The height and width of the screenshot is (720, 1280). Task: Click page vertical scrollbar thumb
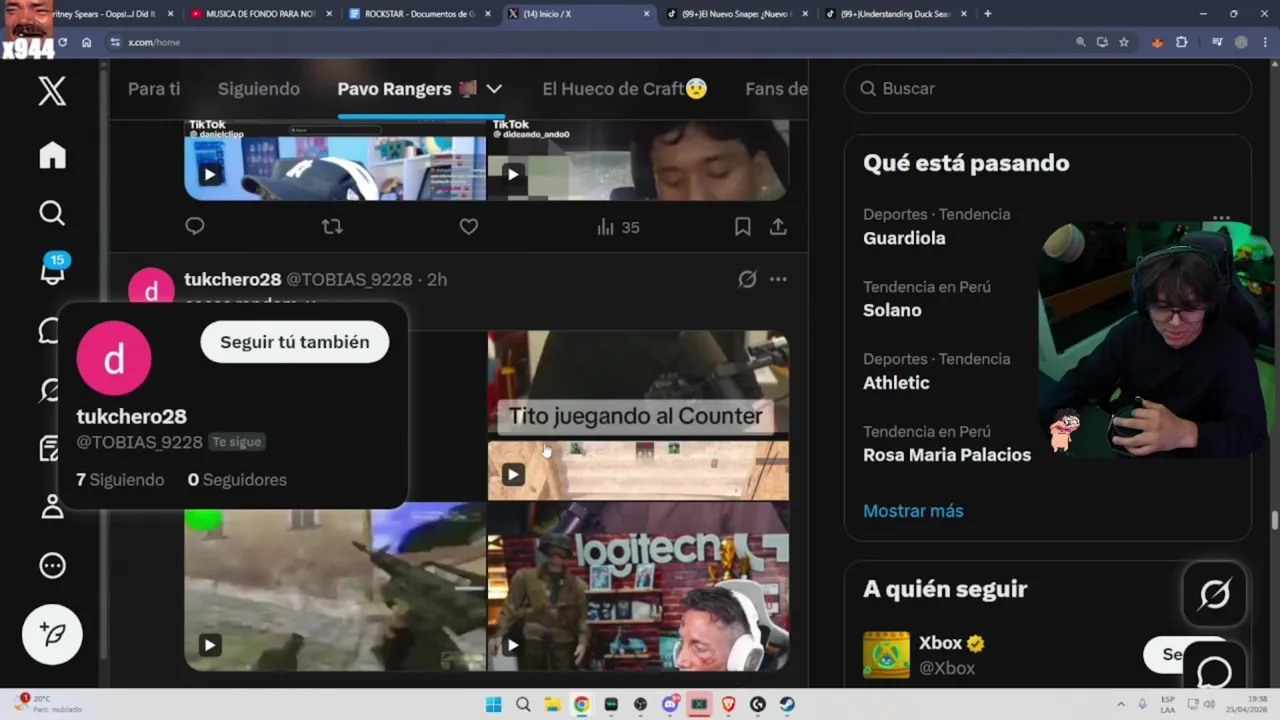tap(1274, 521)
